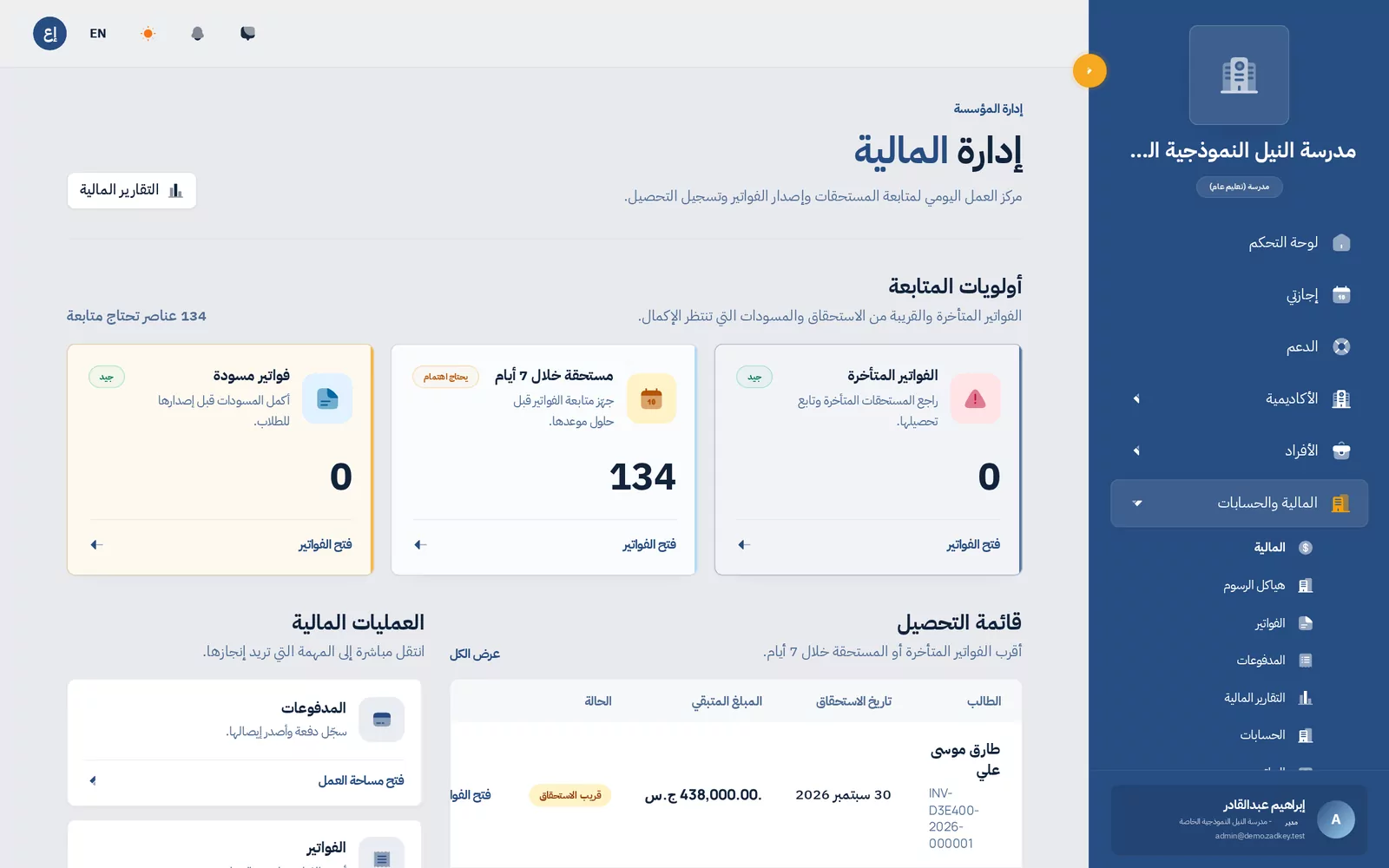Click عرض الكل link above collection list

point(475,654)
